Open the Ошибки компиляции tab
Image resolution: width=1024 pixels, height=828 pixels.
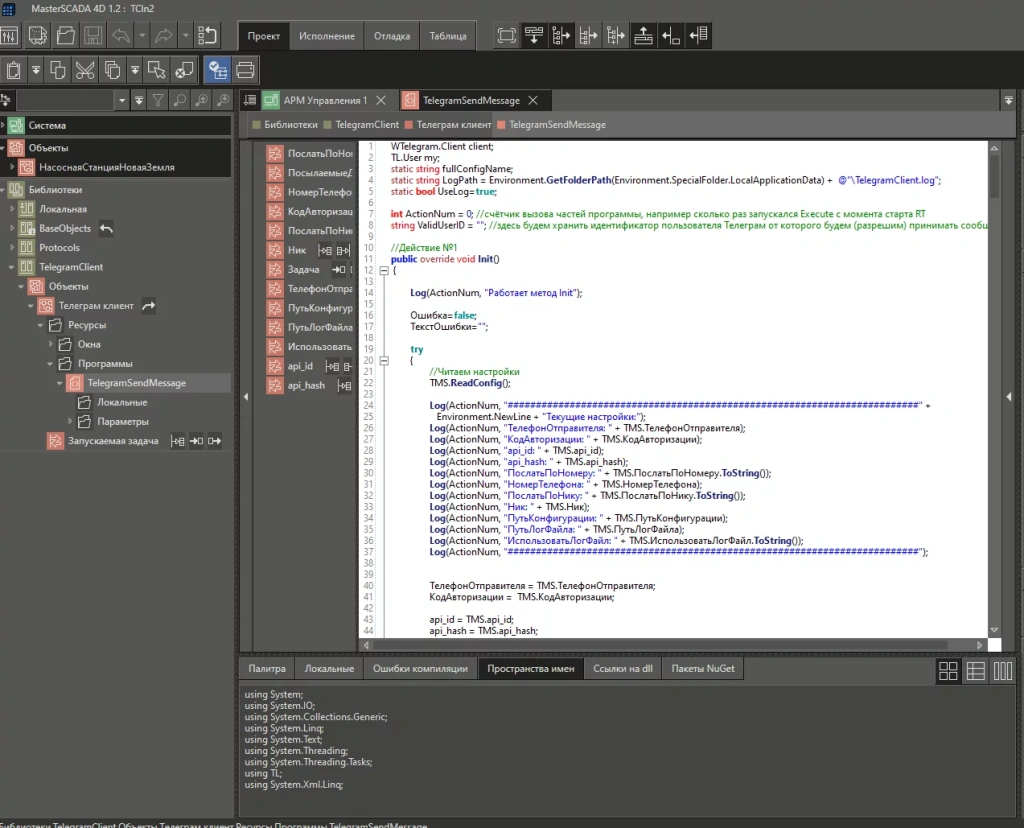tap(419, 669)
